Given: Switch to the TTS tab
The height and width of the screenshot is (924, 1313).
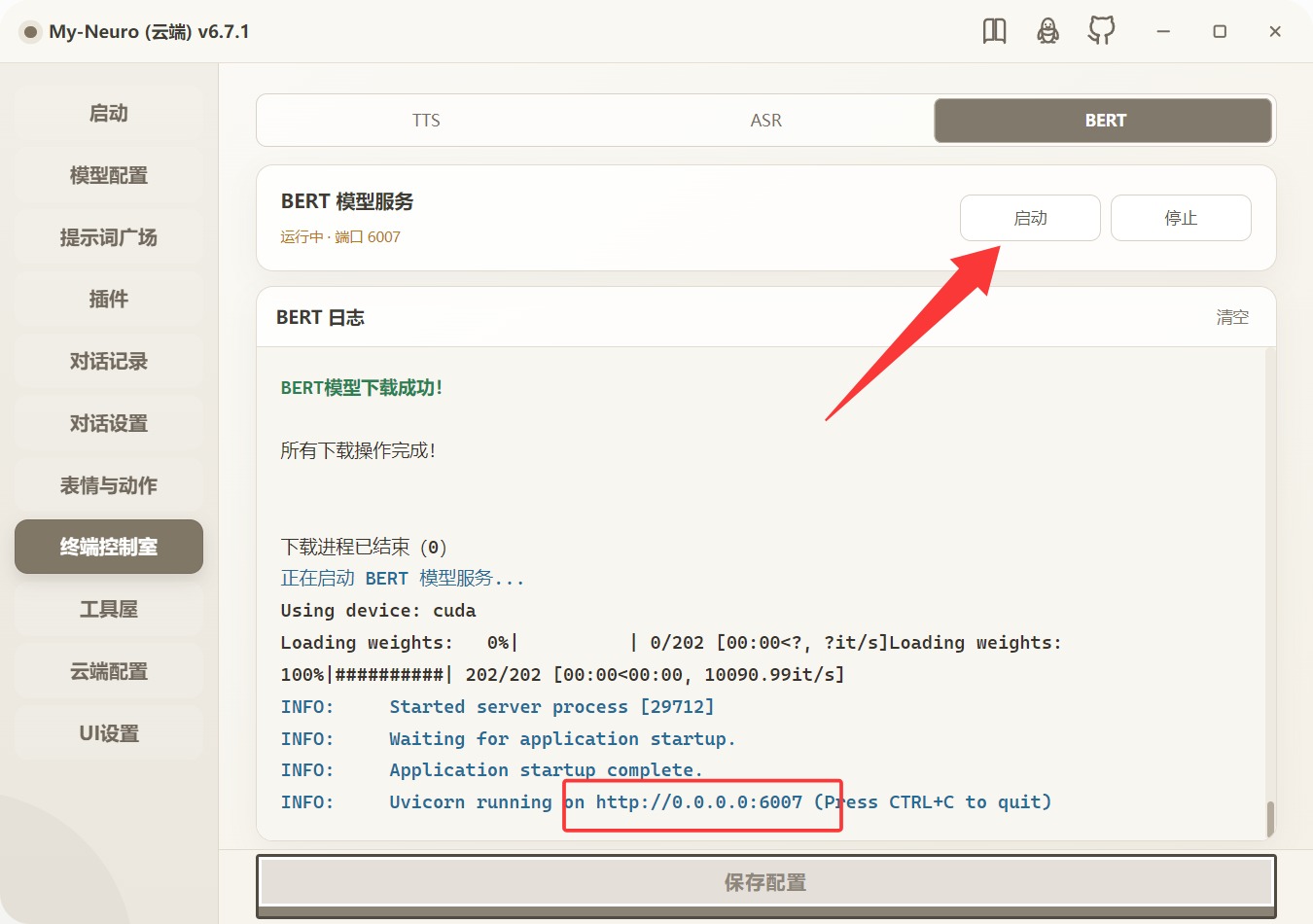Looking at the screenshot, I should pos(426,121).
